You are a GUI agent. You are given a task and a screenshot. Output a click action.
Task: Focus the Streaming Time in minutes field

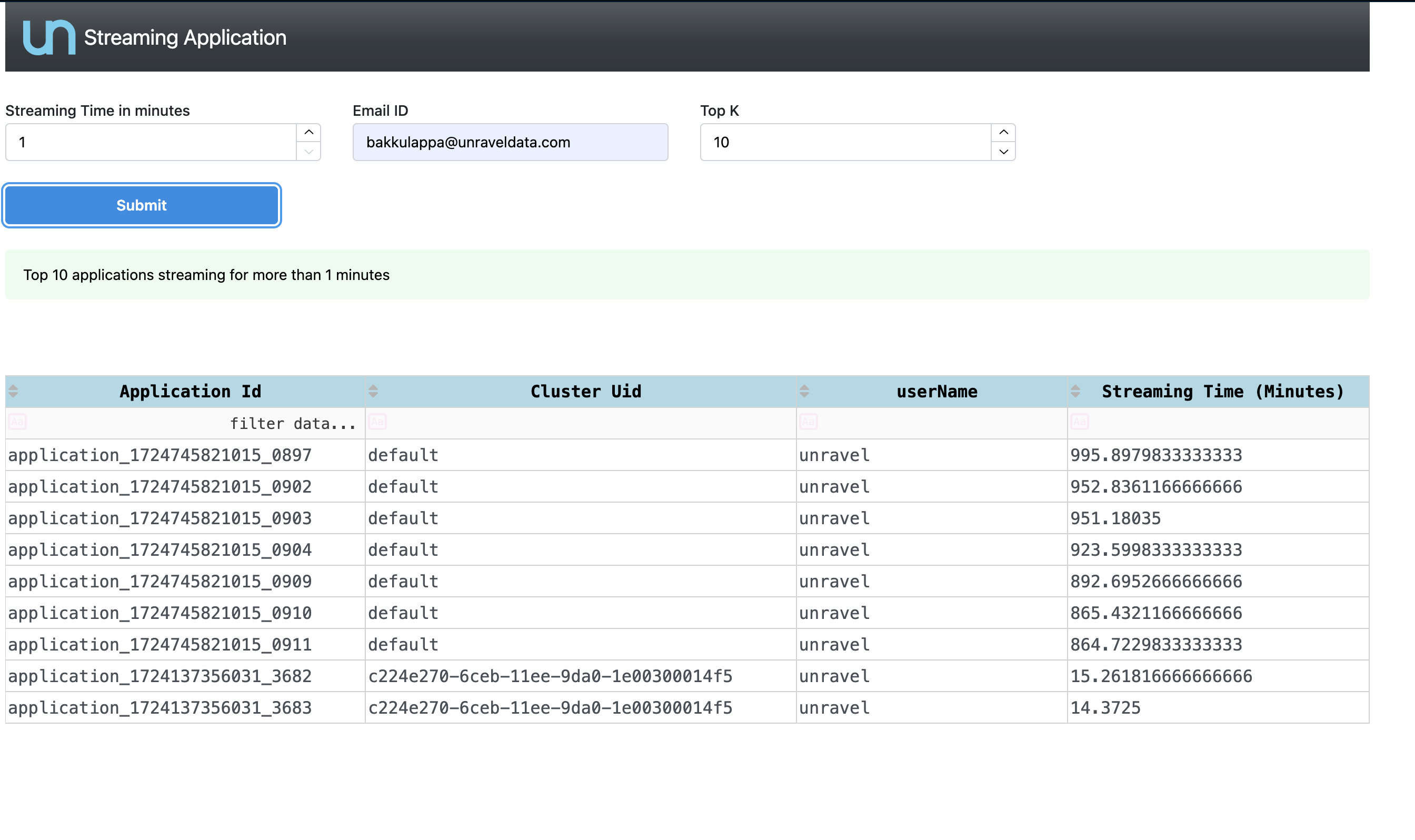[151, 142]
